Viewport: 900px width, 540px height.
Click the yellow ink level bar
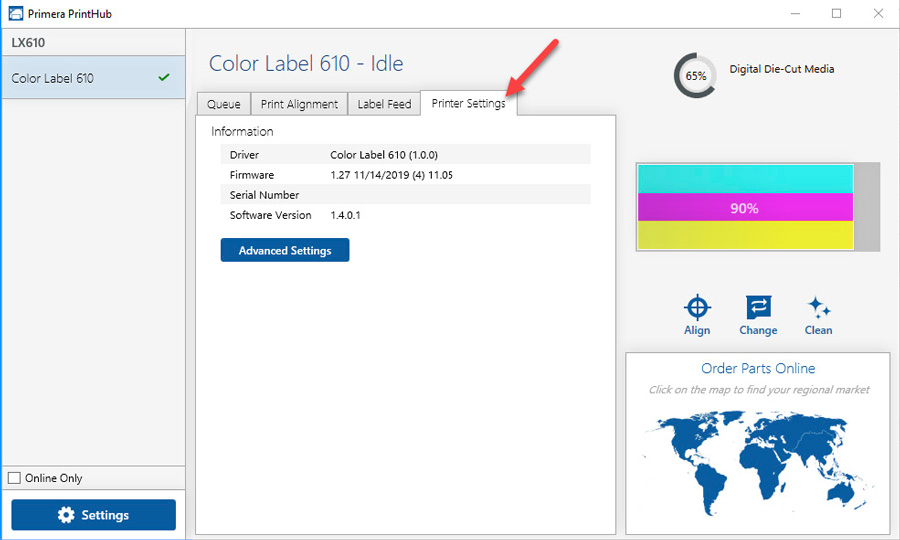745,235
